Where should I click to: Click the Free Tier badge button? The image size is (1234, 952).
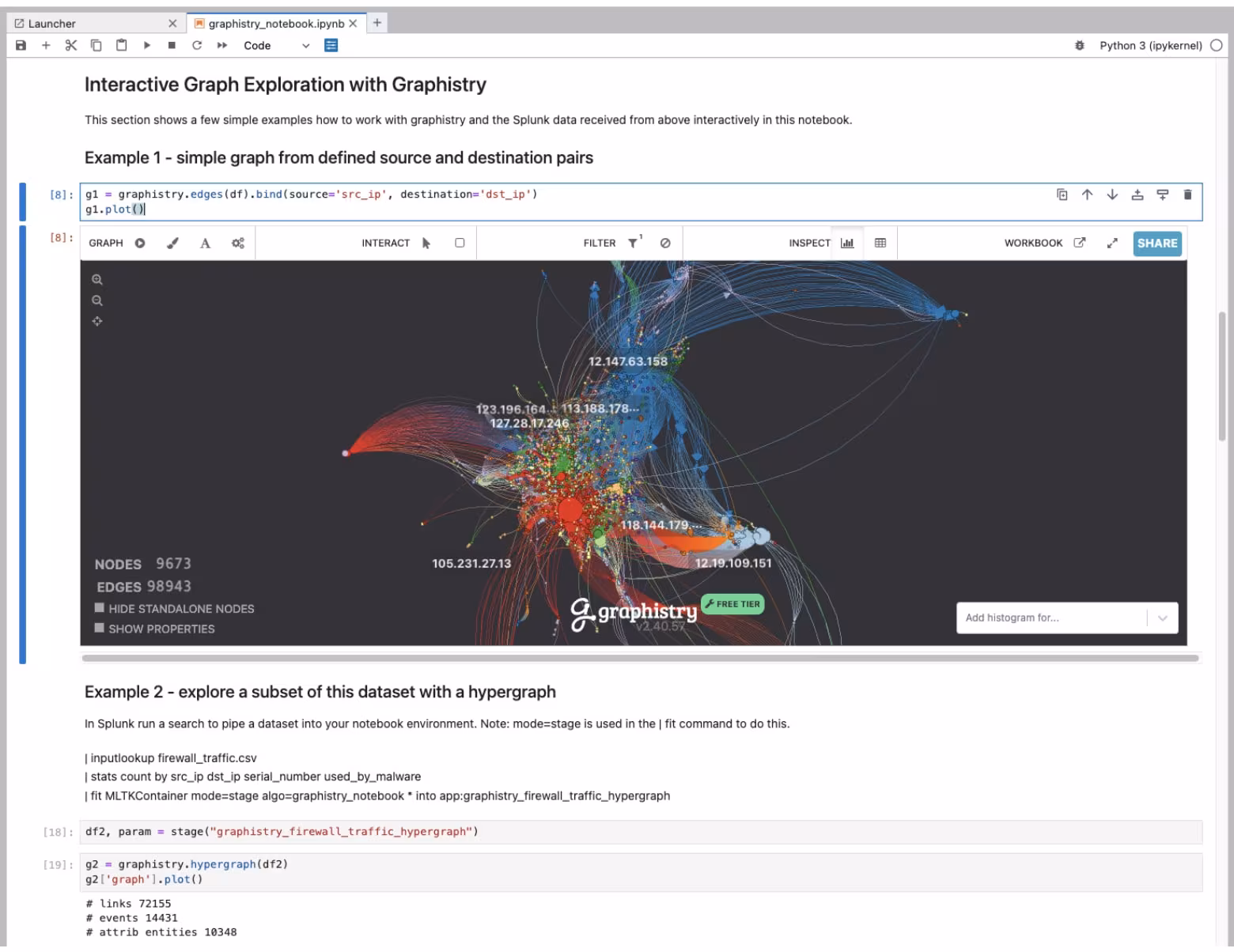(x=732, y=604)
